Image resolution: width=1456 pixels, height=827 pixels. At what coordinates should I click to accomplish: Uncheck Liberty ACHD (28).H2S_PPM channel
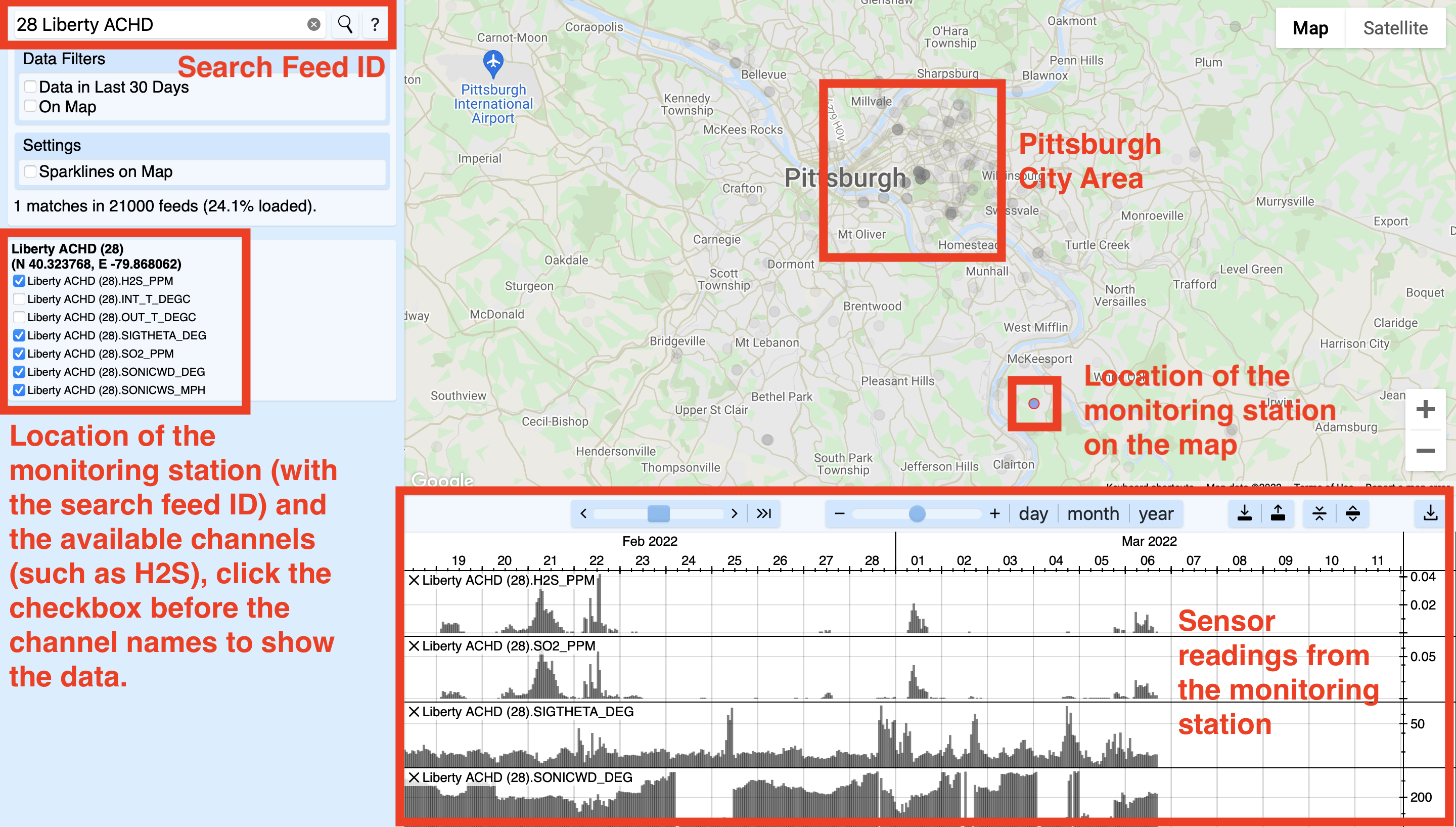[19, 281]
